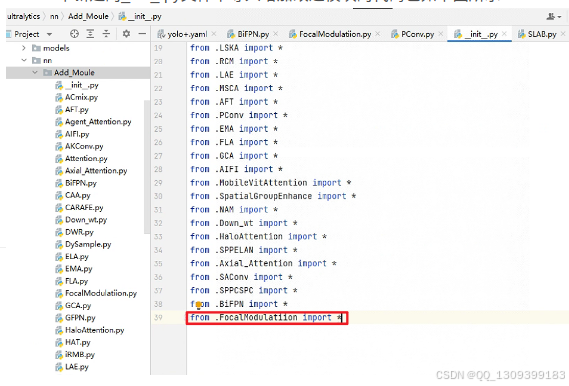
Task: Open Project panel settings gear
Action: [126, 34]
